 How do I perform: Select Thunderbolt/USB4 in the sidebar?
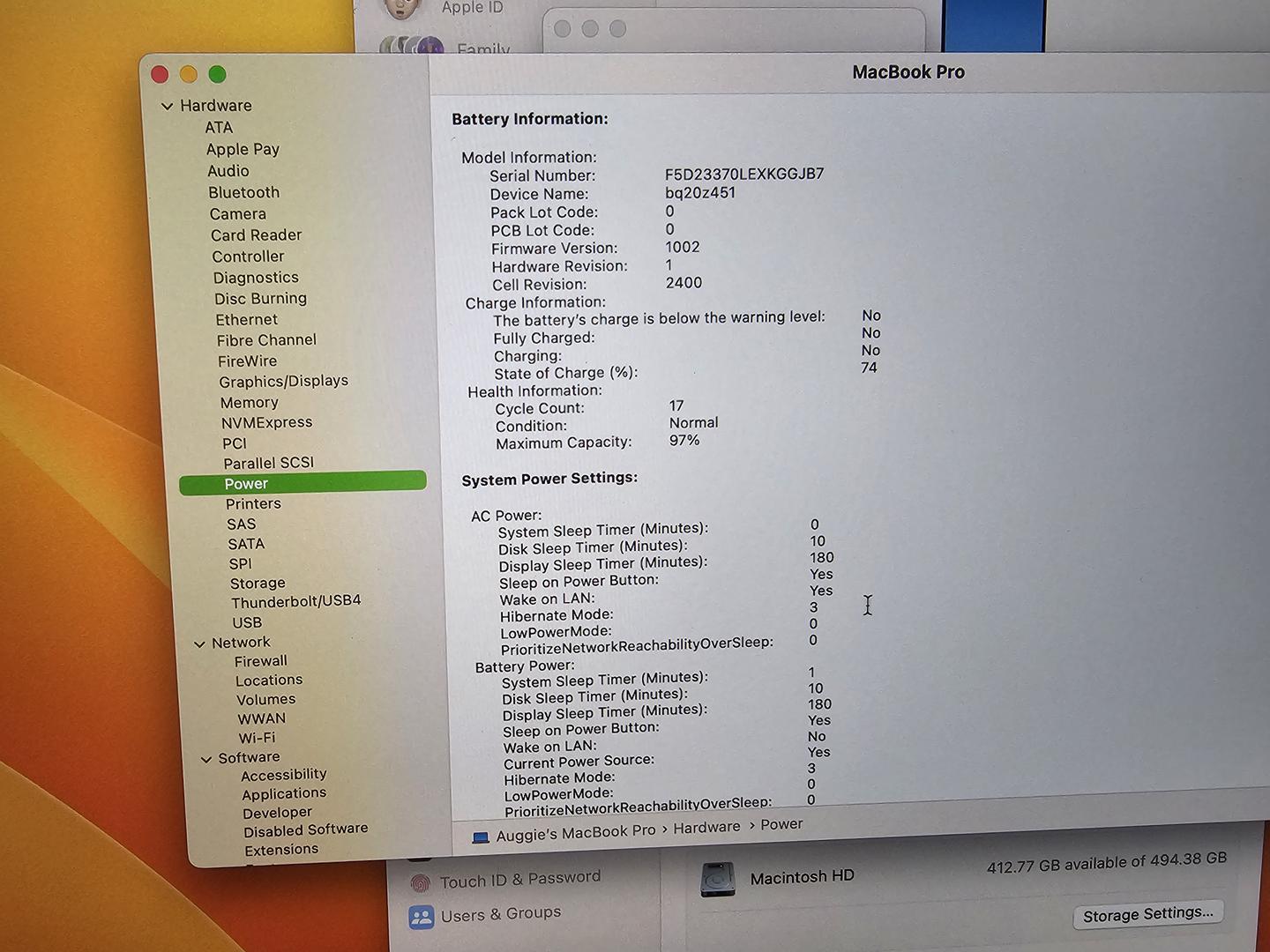(x=295, y=601)
